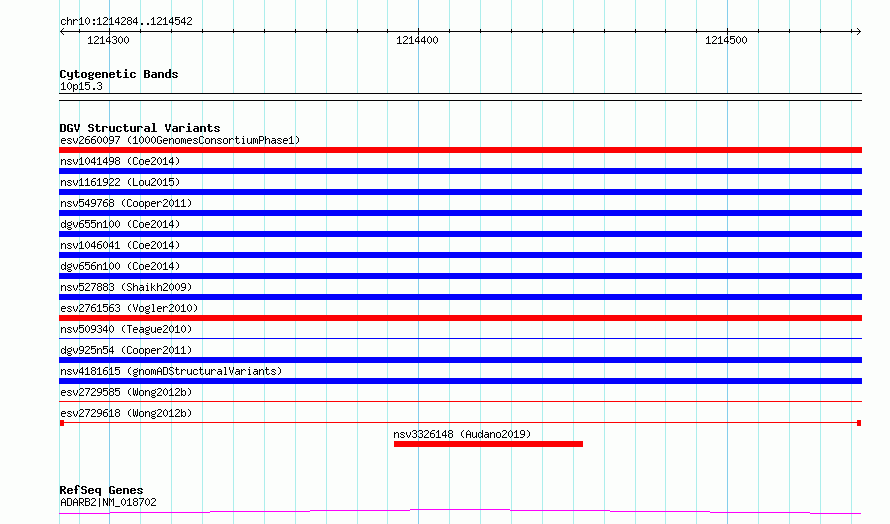This screenshot has height=524, width=890.
Task: Click ruler position 1214300
Action: (x=108, y=40)
